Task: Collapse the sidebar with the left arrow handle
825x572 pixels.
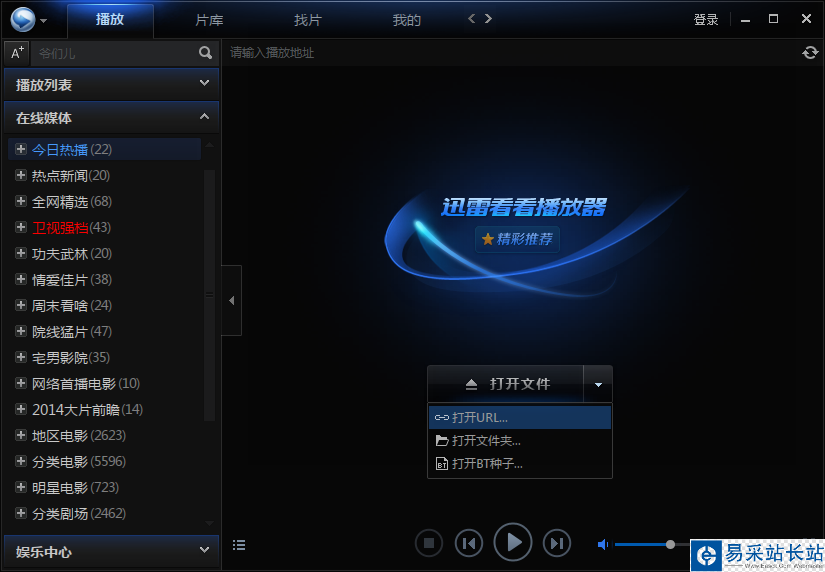Action: (232, 300)
